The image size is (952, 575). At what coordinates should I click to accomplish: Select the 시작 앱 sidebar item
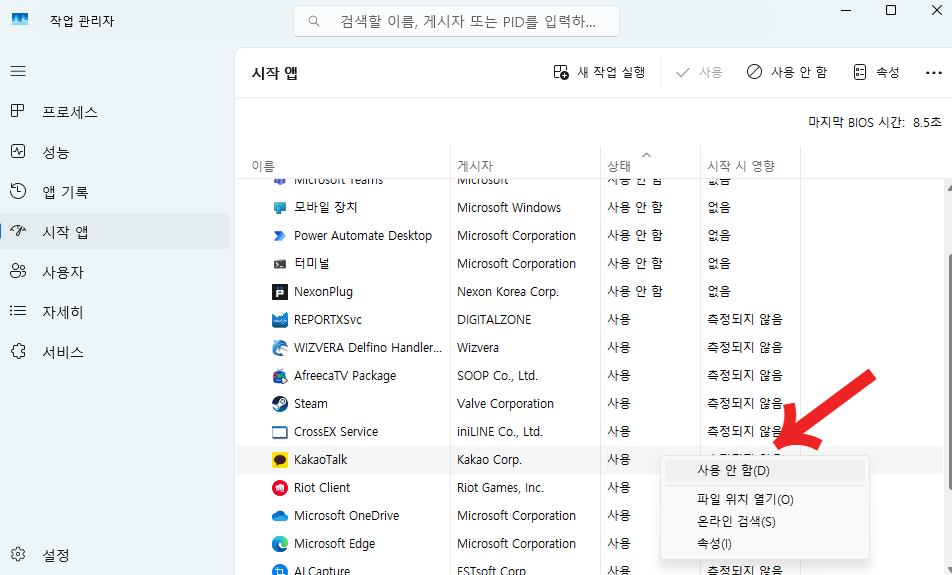coord(115,231)
